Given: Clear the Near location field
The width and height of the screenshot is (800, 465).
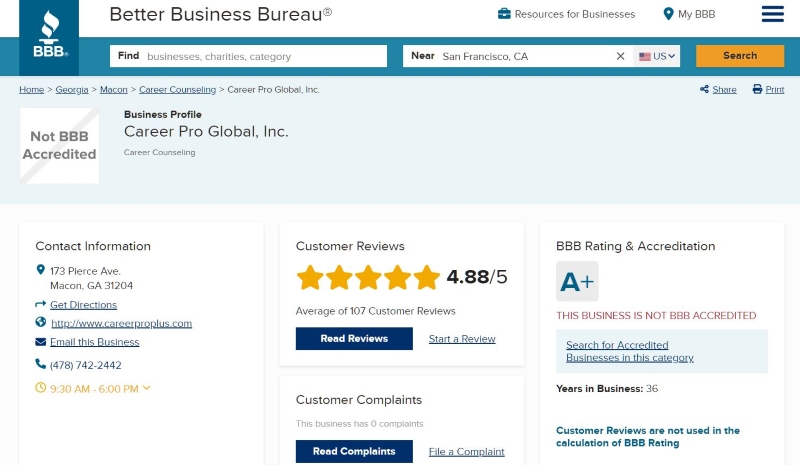Looking at the screenshot, I should point(620,56).
